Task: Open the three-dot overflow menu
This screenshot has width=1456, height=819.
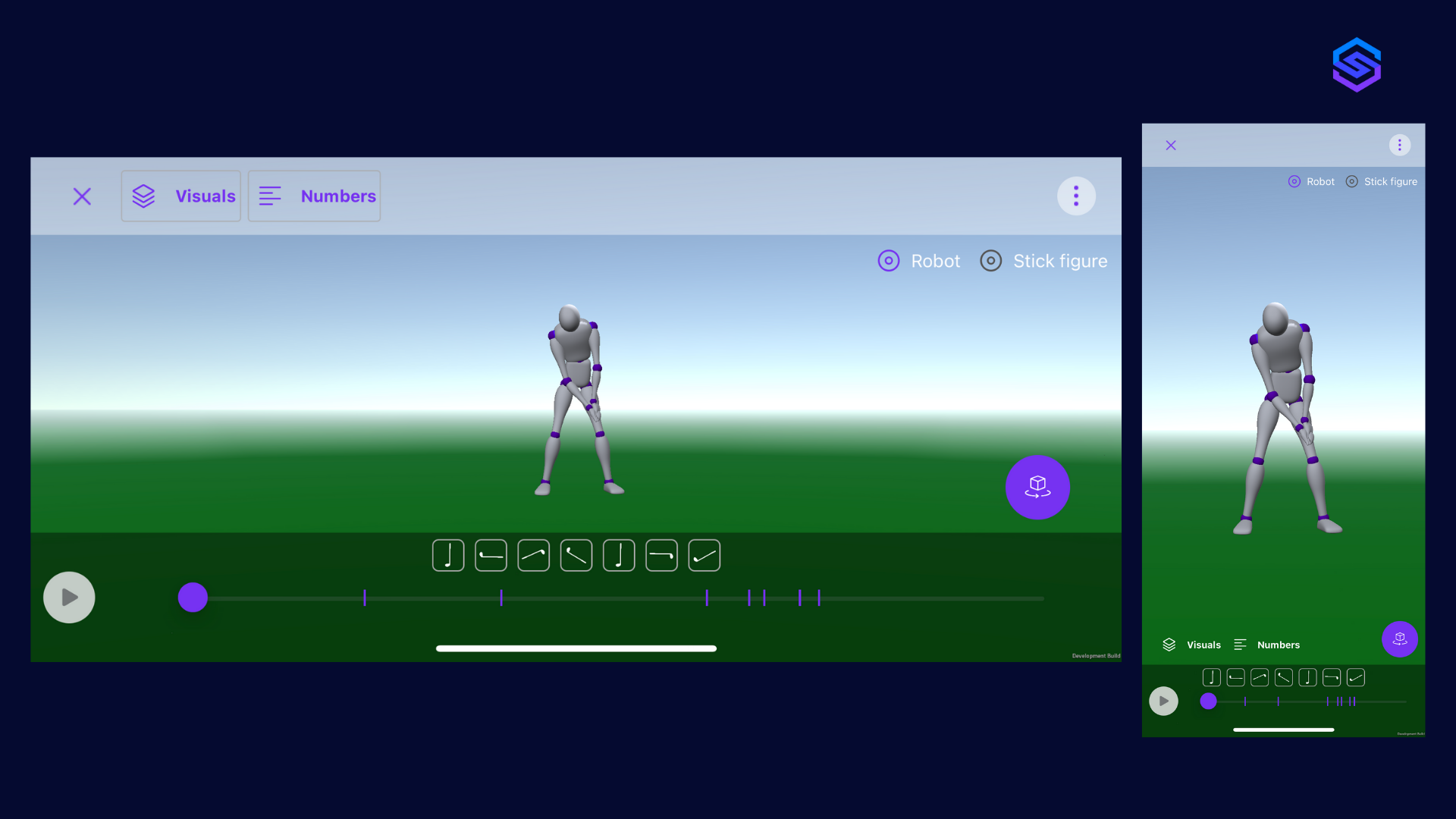Action: pyautogui.click(x=1076, y=196)
